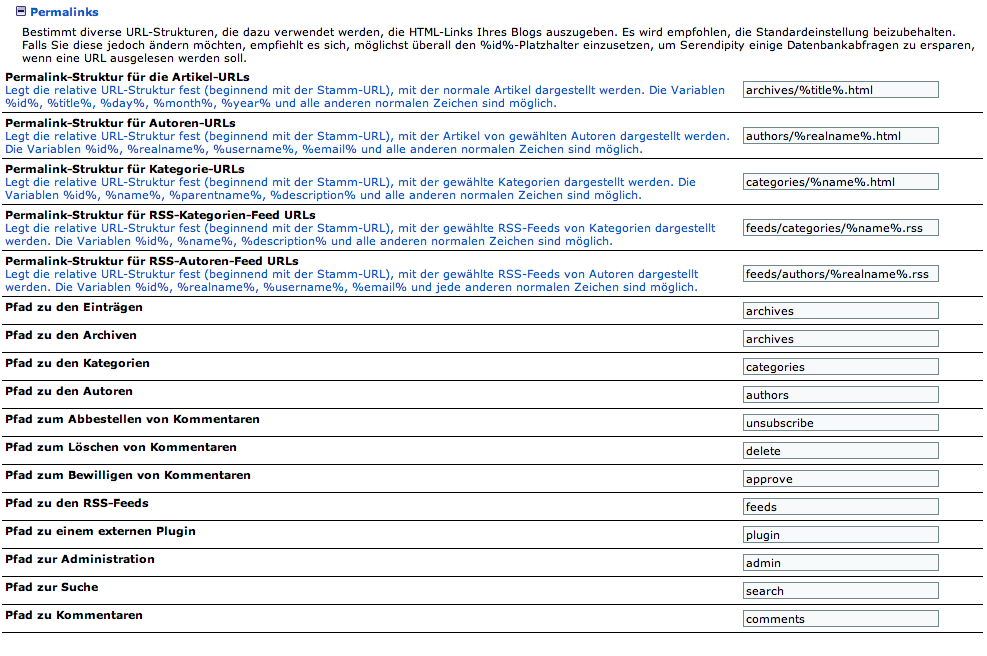Select the Kategorie-URLs permalink structure field
The image size is (987, 656).
pyautogui.click(x=840, y=182)
